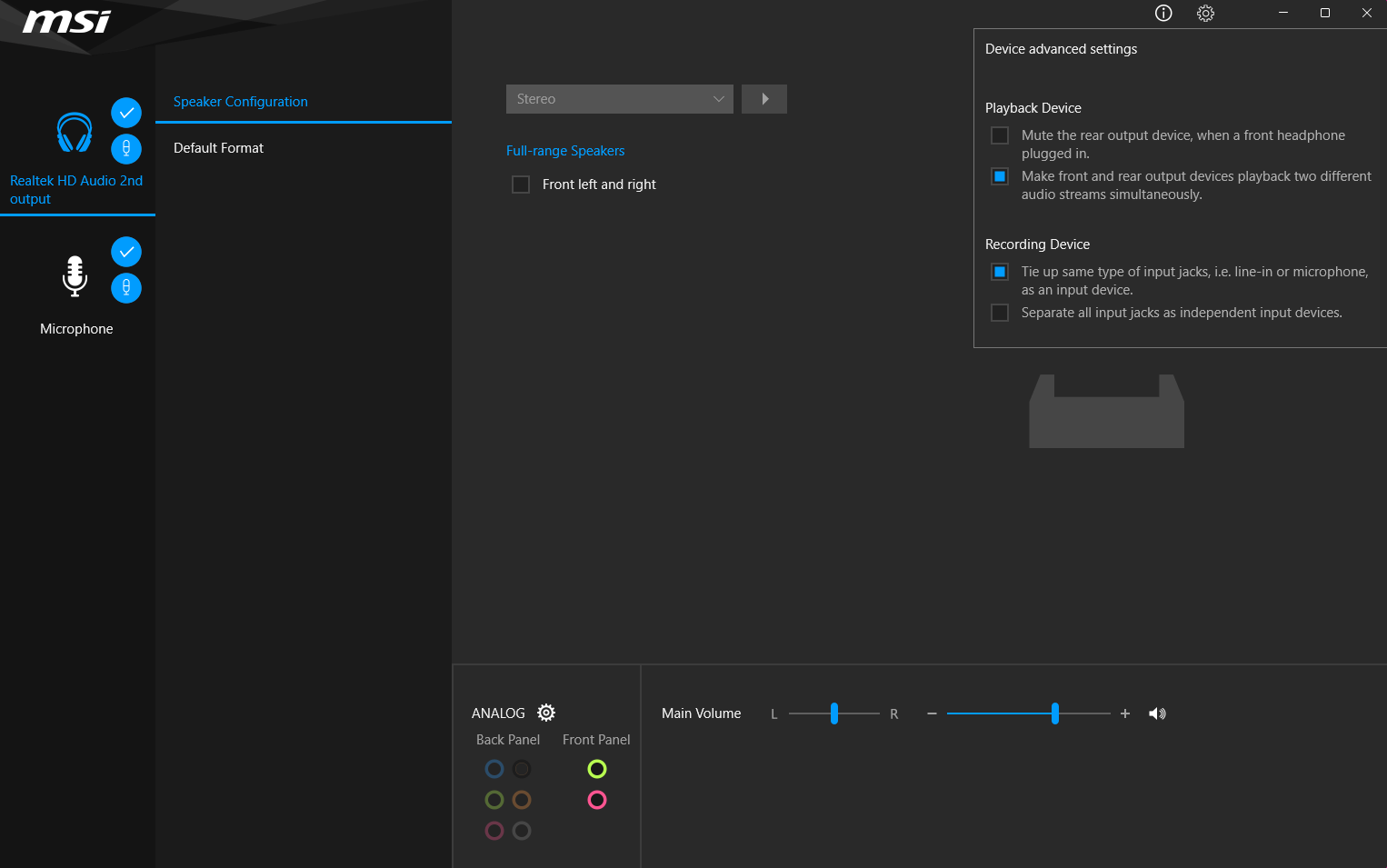Click the blue microphone badge beside the headphone device
1387x868 pixels.
point(126,148)
